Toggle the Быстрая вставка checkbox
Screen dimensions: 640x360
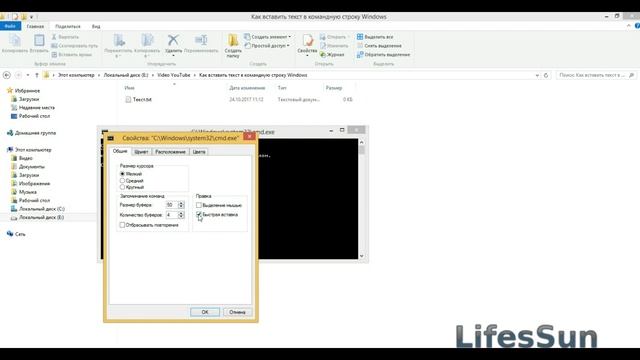click(x=199, y=214)
